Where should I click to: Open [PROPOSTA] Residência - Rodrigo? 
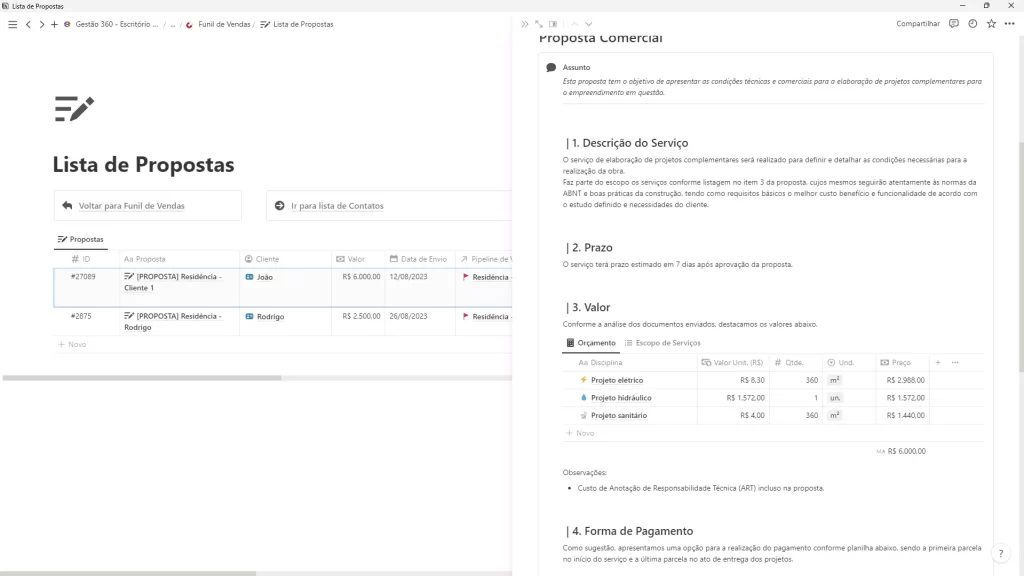pos(173,321)
